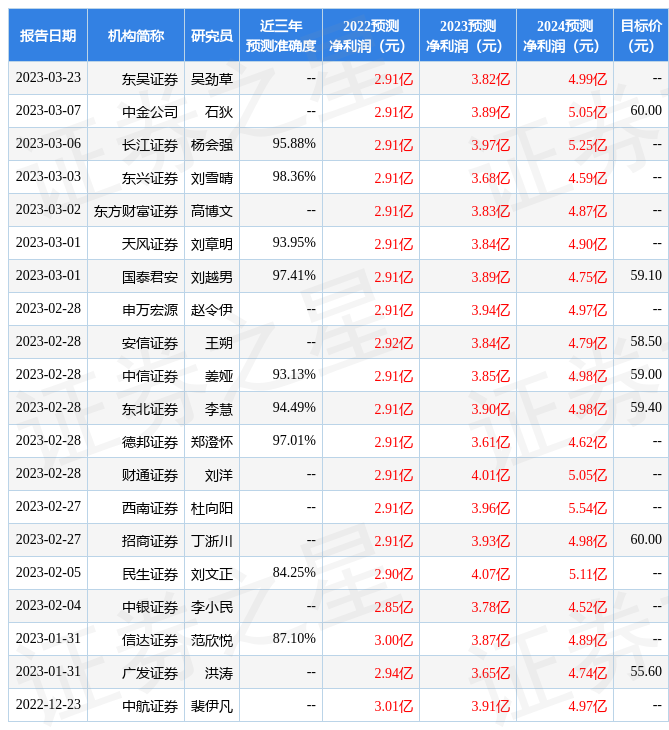Click researcher name 石狄
This screenshot has width=669, height=730.
[219, 112]
